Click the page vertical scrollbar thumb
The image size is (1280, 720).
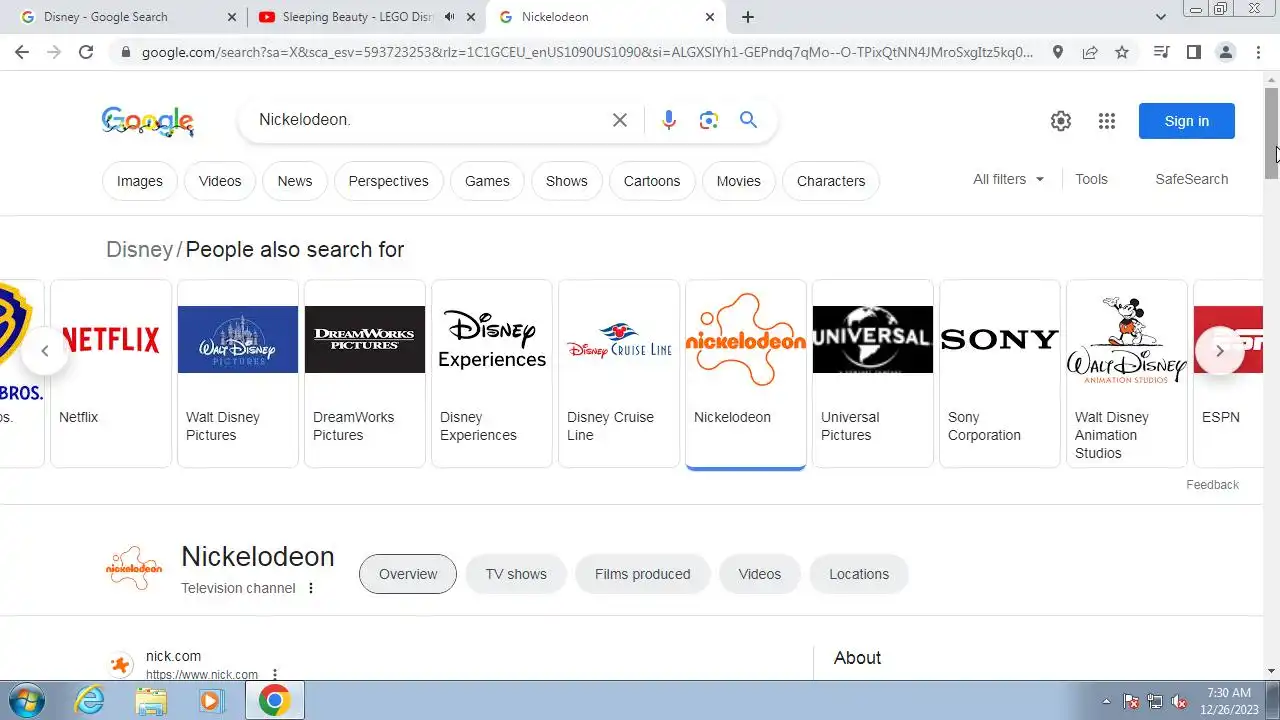[x=1271, y=132]
